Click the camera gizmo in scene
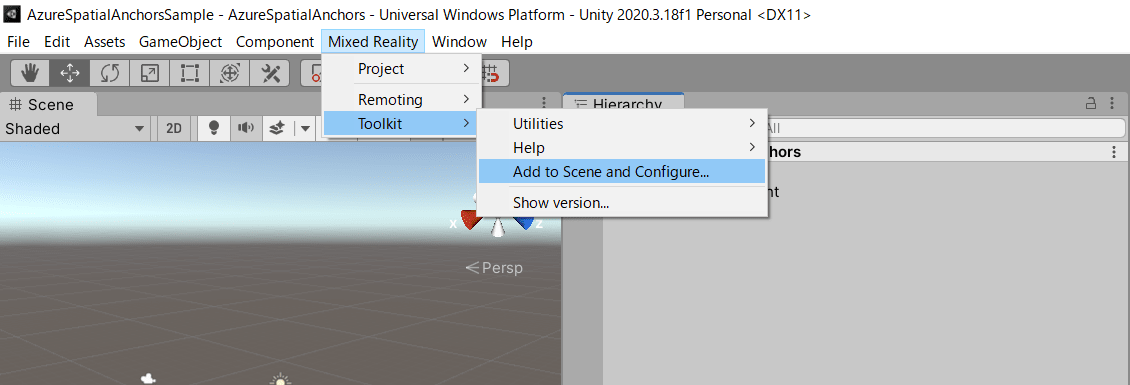The width and height of the screenshot is (1130, 385). coord(148,379)
